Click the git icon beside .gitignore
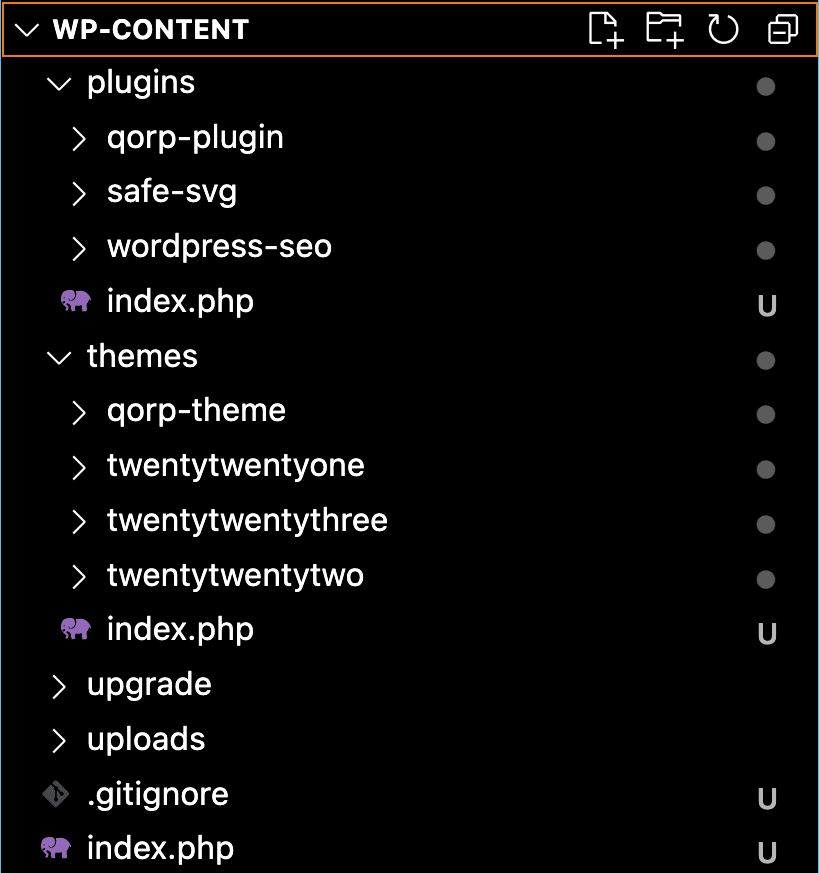Screen dimensions: 819x873 (x=56, y=794)
